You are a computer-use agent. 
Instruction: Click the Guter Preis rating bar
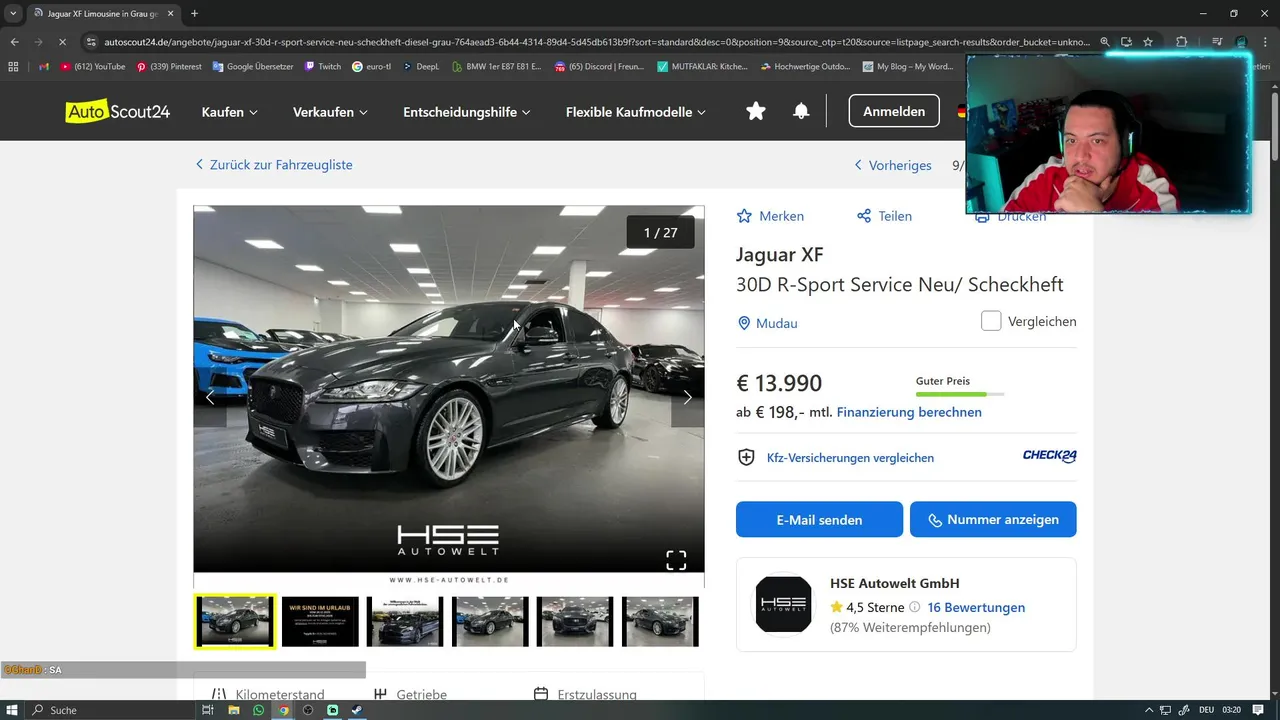point(960,394)
